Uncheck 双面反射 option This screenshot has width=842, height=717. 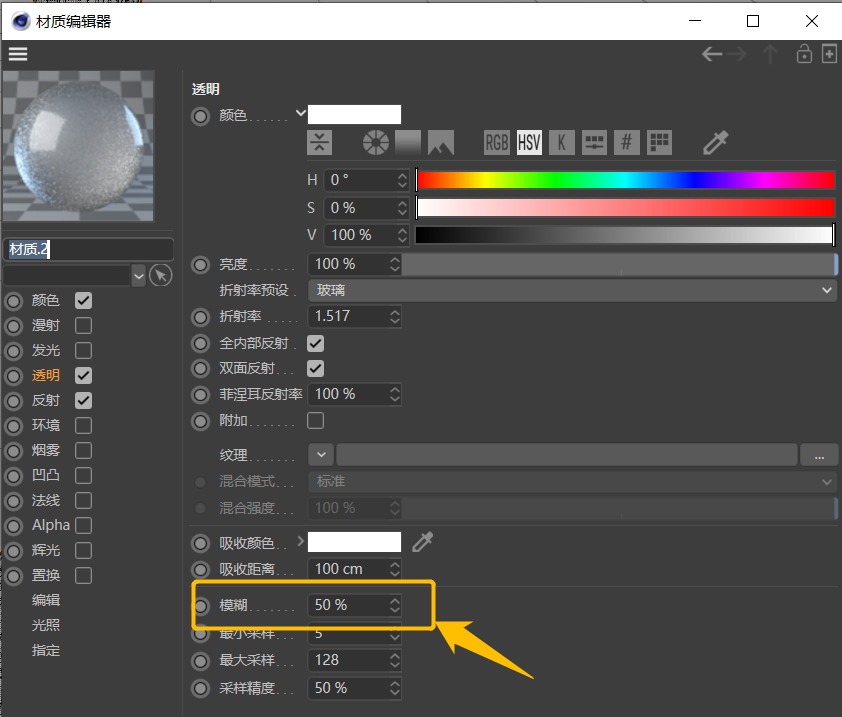click(x=315, y=368)
